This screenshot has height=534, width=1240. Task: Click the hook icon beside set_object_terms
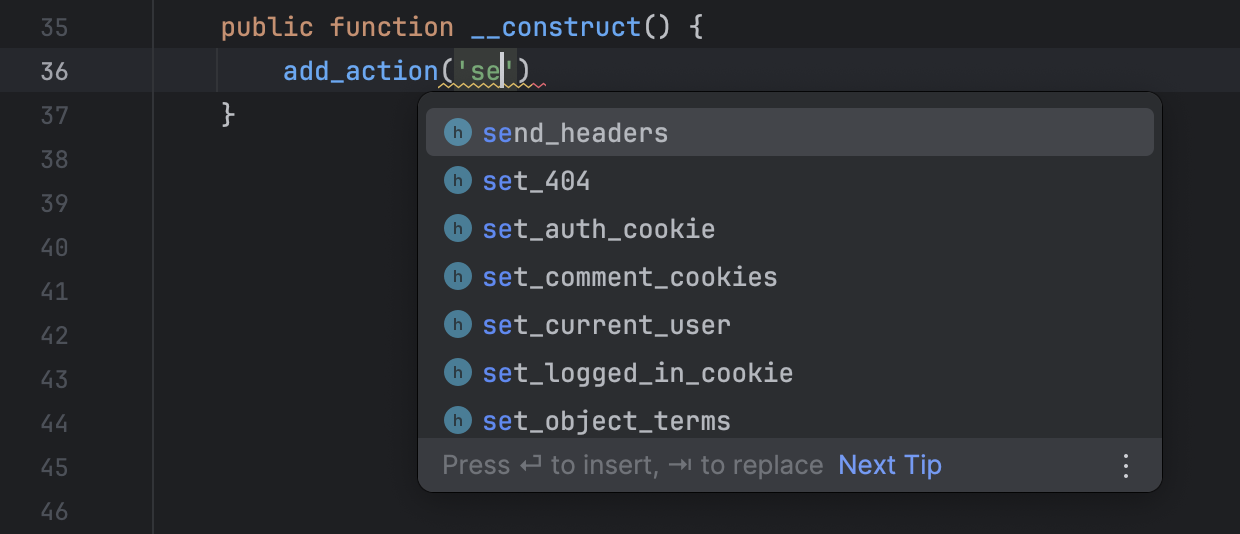pos(457,420)
